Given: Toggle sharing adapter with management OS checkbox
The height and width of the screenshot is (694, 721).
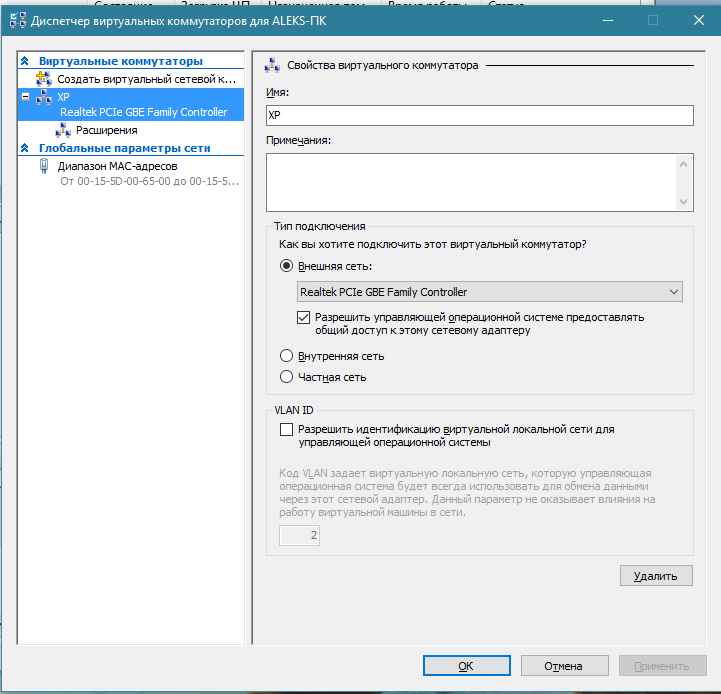Looking at the screenshot, I should click(x=303, y=317).
